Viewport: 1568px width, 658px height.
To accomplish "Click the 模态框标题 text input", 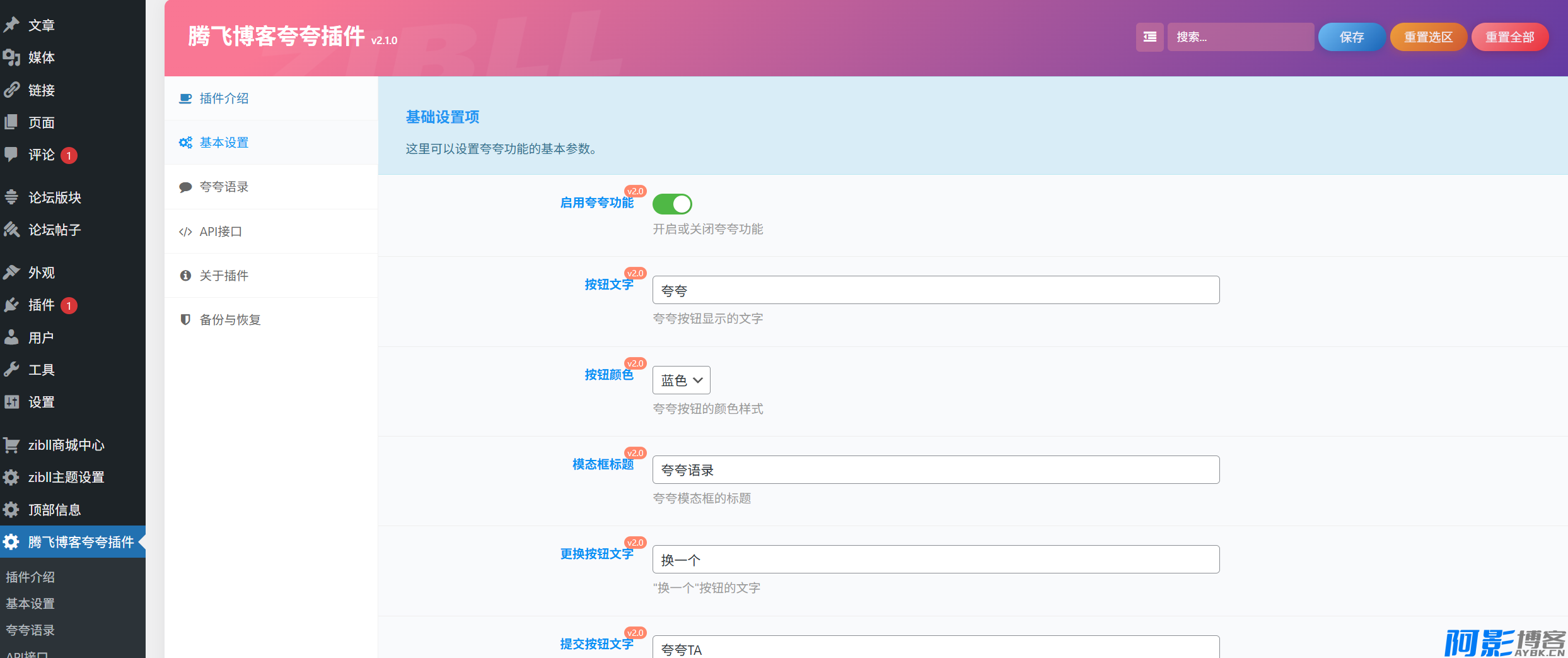I will point(936,470).
